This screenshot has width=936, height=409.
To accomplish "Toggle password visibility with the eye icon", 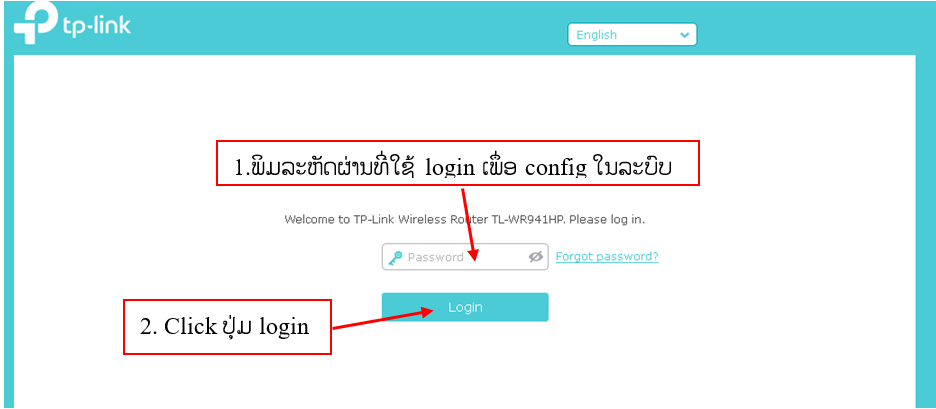I will (x=535, y=257).
